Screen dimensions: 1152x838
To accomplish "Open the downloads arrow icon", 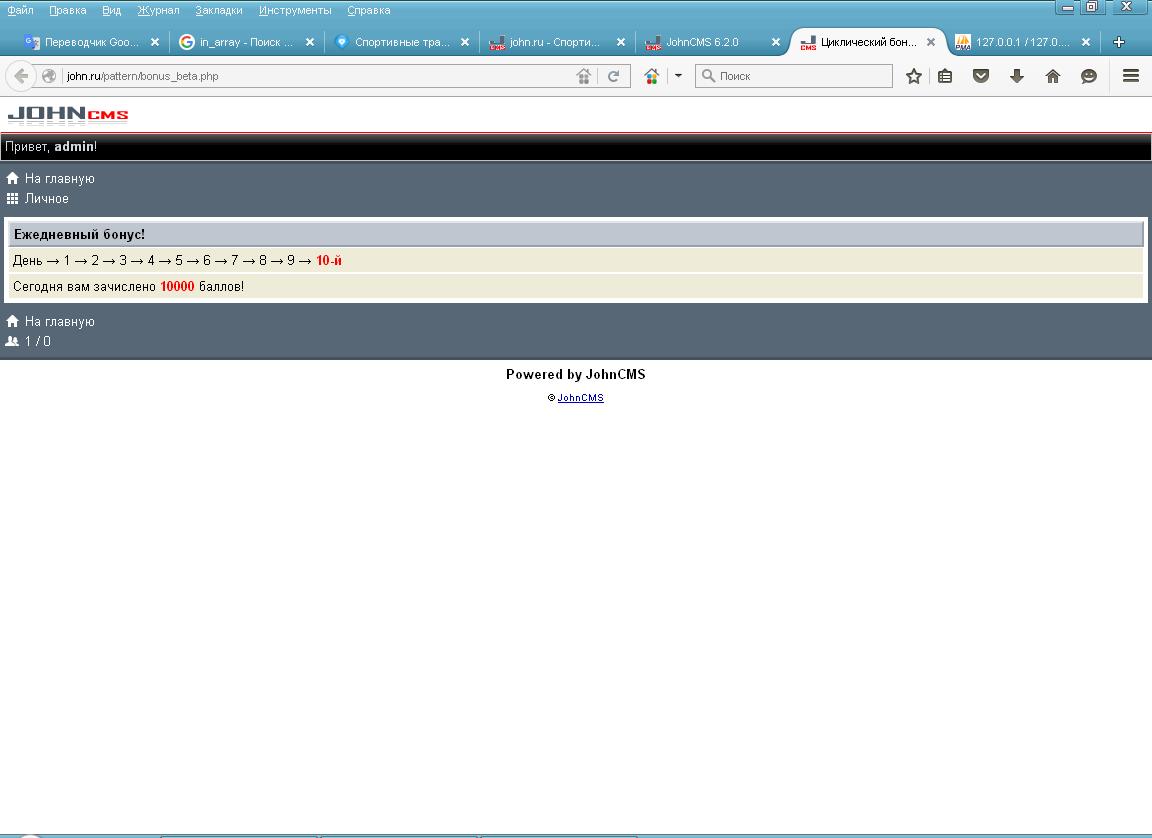I will tap(1017, 76).
